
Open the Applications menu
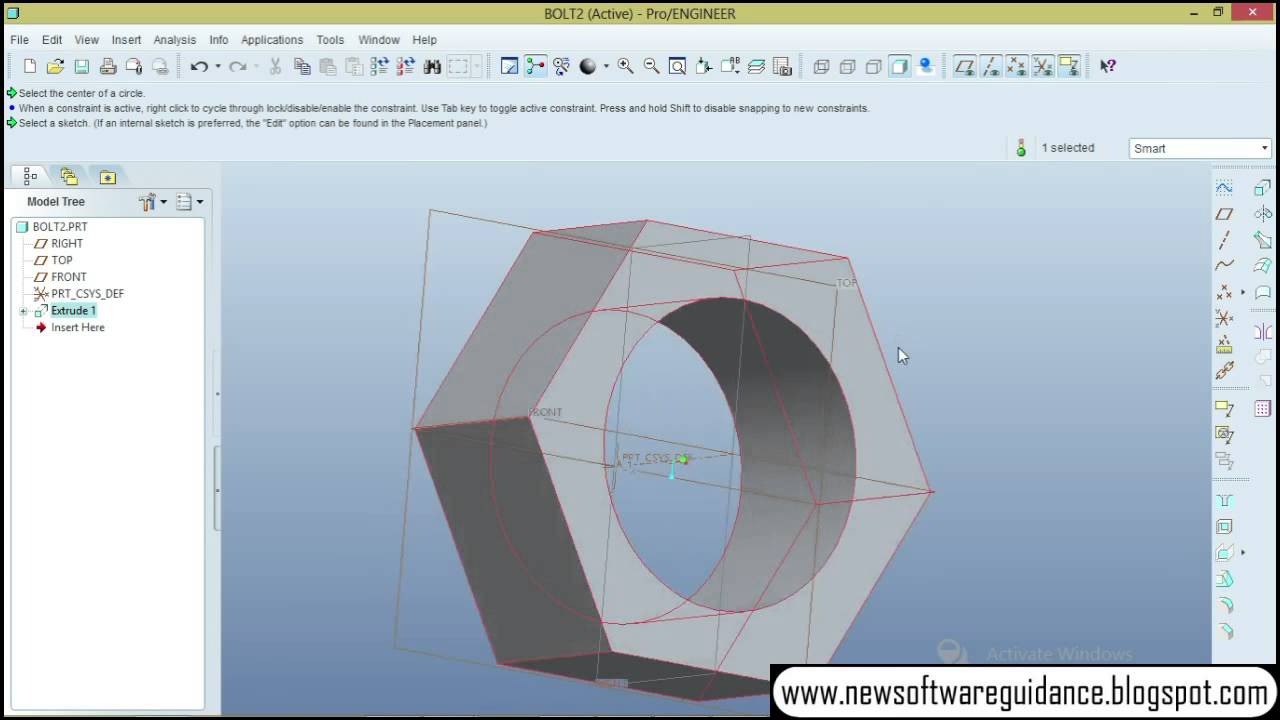[x=272, y=40]
